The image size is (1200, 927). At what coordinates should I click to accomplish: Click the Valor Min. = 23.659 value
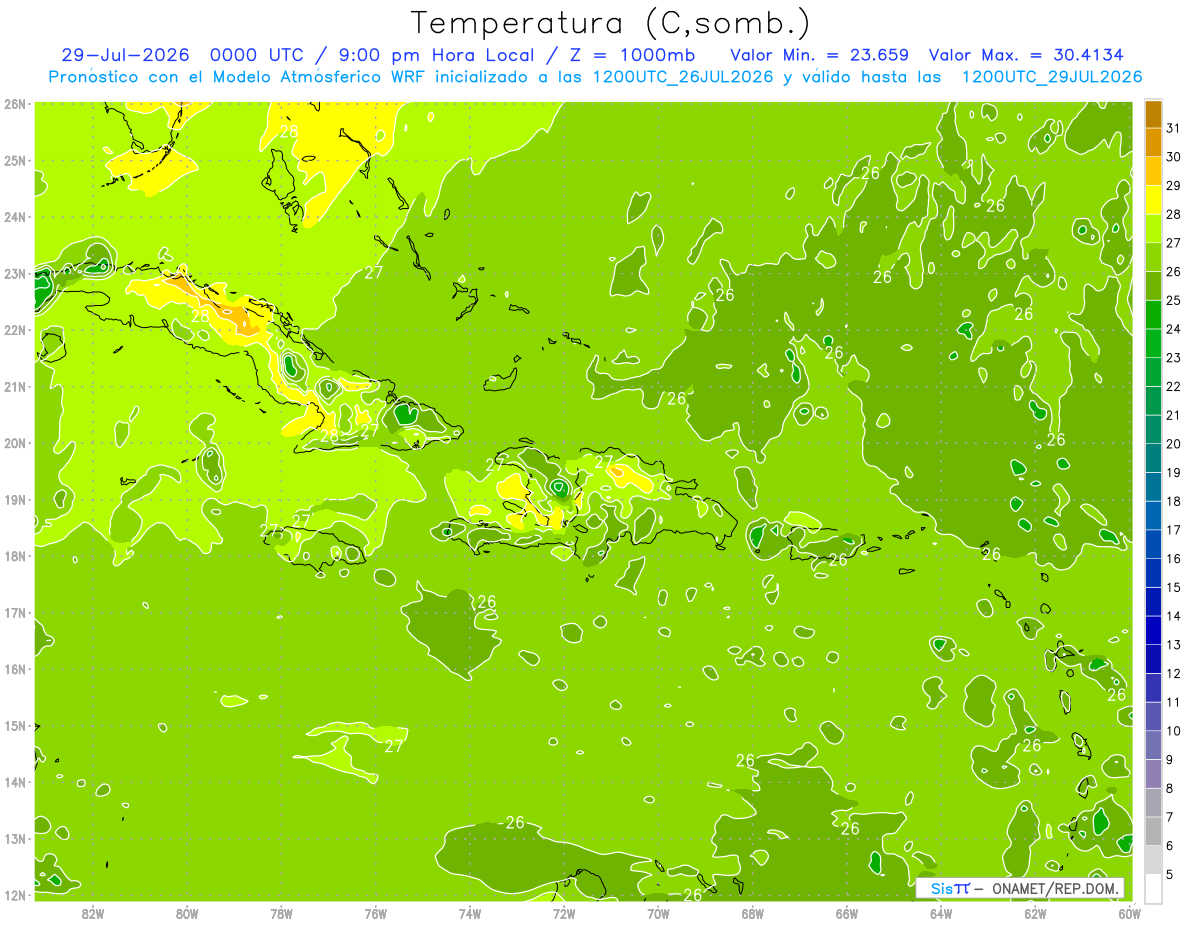pos(819,54)
